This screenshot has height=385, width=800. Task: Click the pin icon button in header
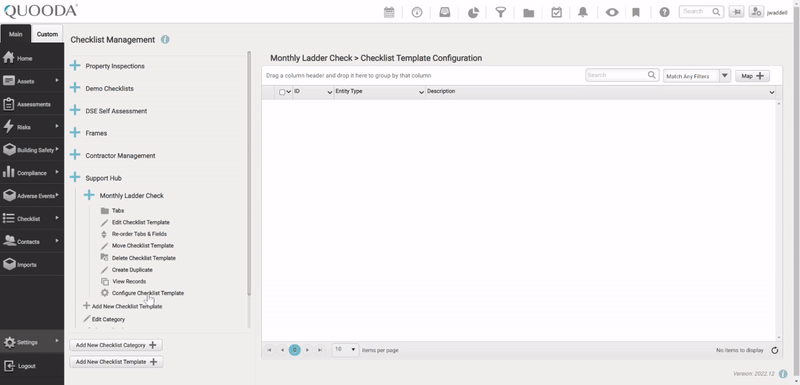[x=736, y=12]
